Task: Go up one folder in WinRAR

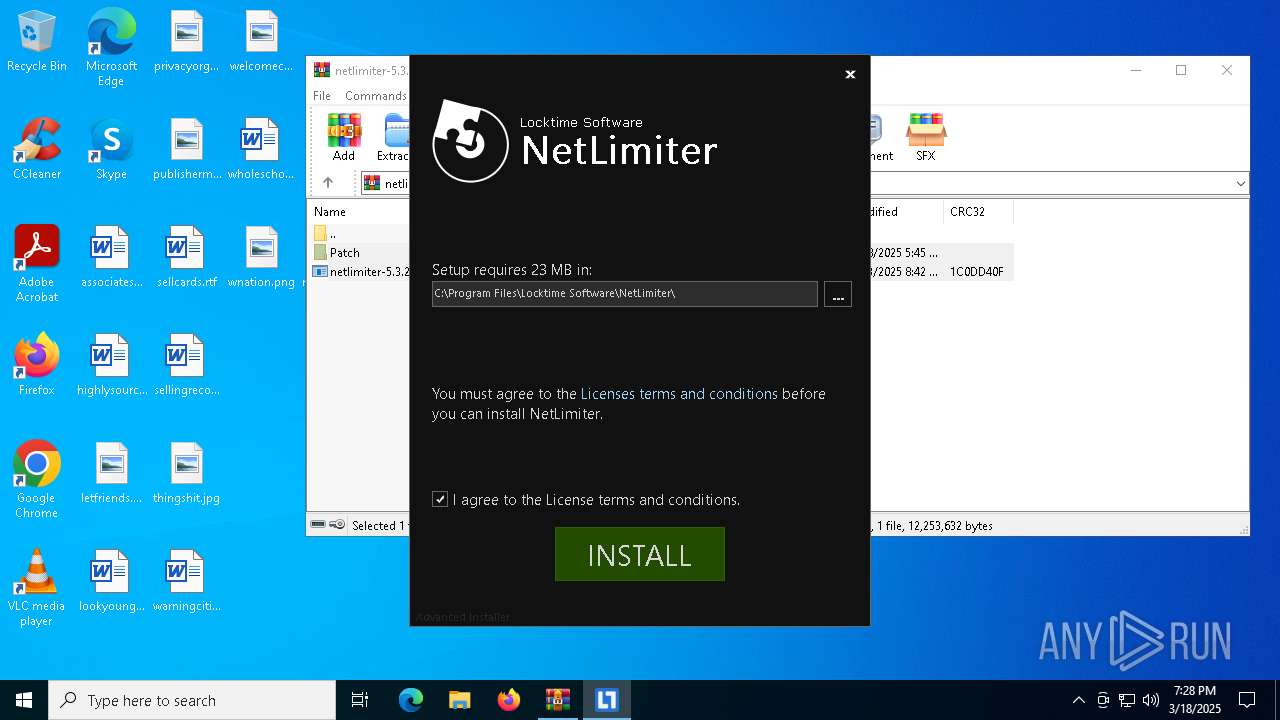Action: [x=328, y=183]
